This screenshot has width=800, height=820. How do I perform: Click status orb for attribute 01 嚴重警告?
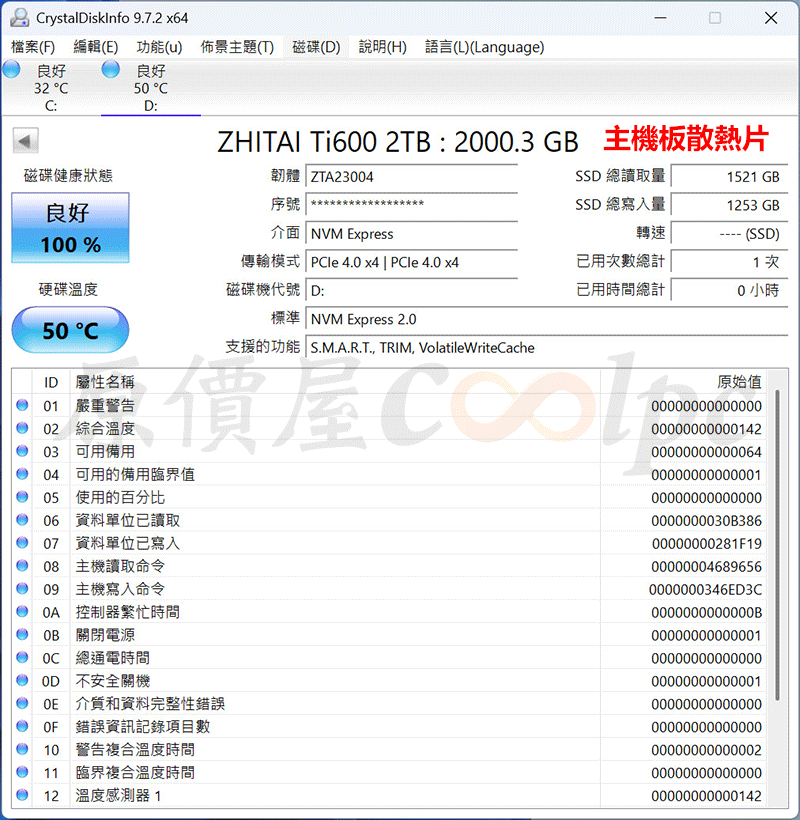pyautogui.click(x=22, y=406)
